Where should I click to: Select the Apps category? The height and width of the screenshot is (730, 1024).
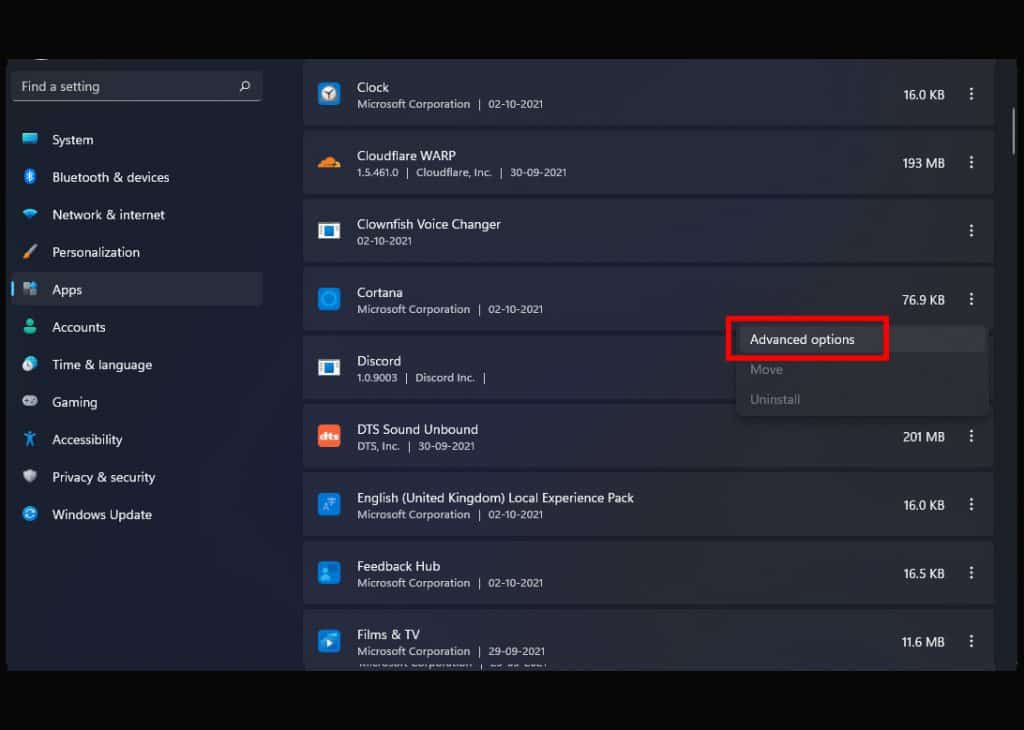(137, 289)
